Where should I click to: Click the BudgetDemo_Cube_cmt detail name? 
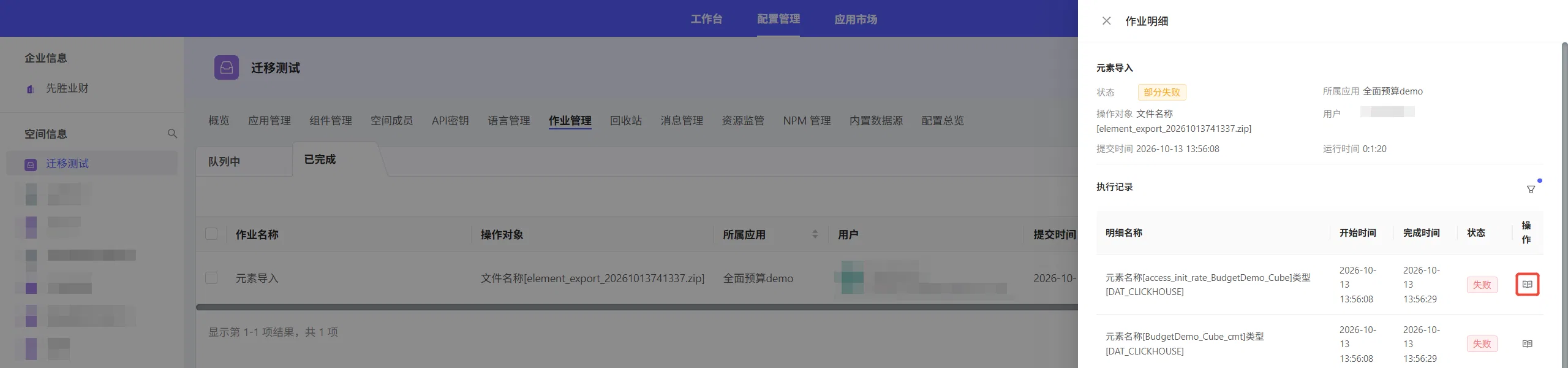tap(1184, 344)
